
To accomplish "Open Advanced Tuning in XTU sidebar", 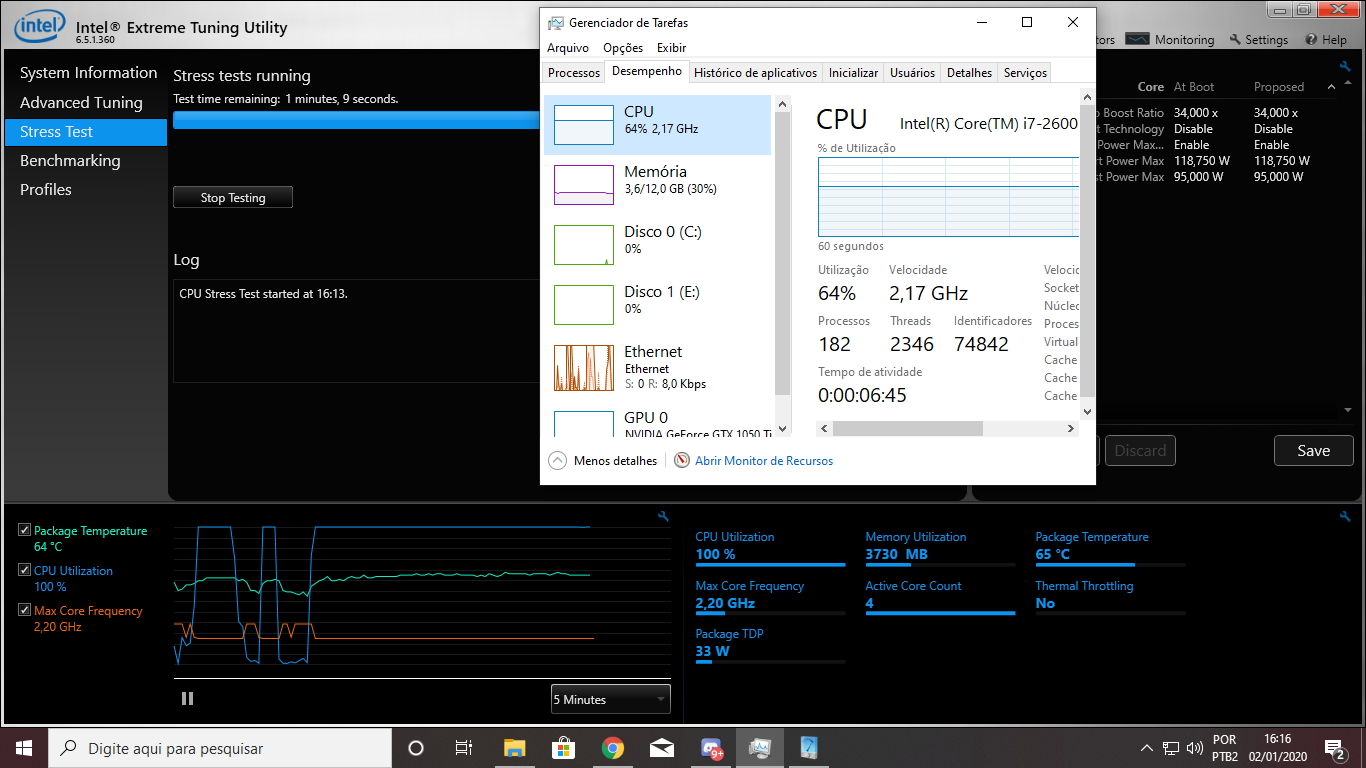I will pyautogui.click(x=81, y=102).
